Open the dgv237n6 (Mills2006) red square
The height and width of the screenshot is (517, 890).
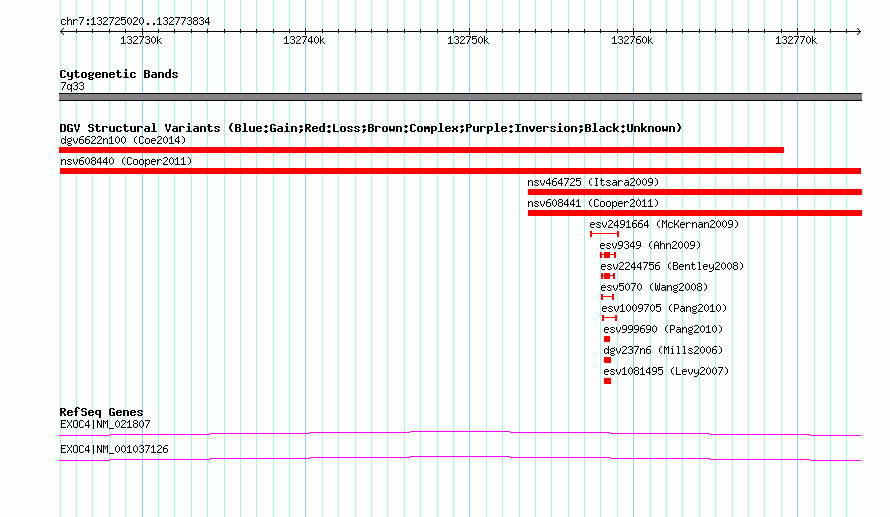pyautogui.click(x=607, y=360)
